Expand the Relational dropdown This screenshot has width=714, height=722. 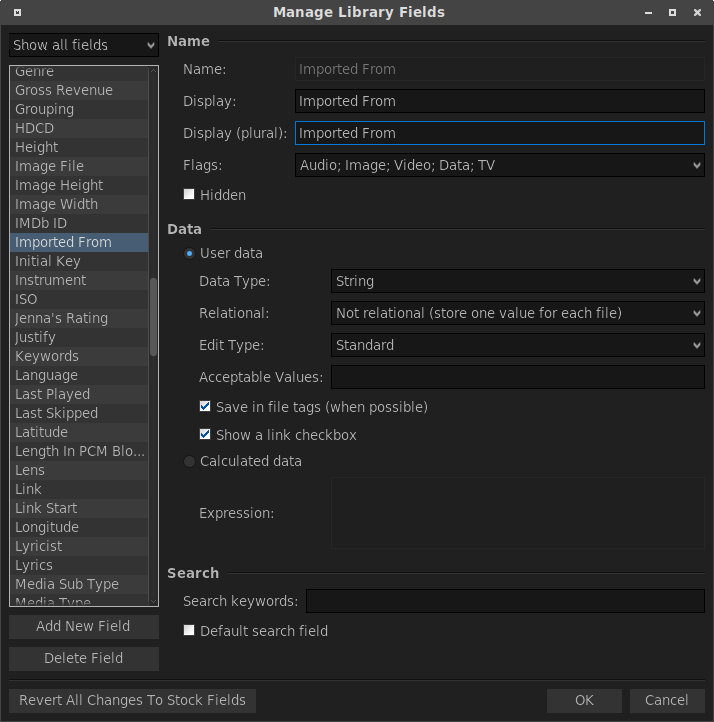[517, 313]
